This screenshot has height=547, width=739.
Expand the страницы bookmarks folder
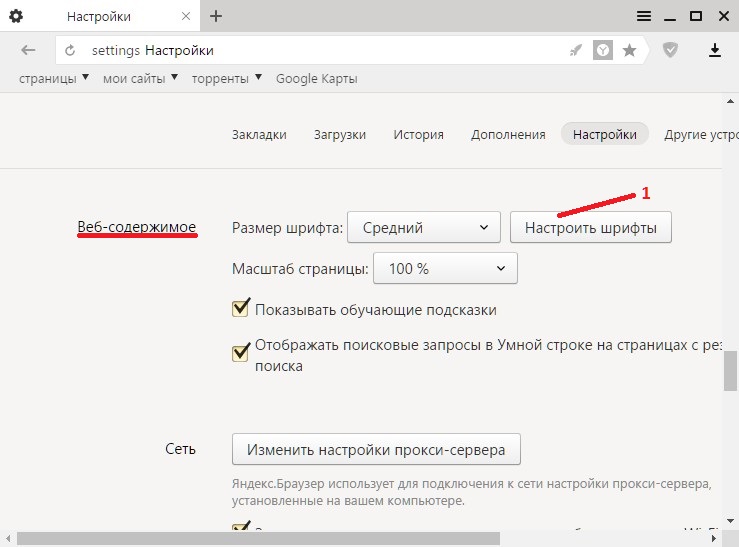[54, 78]
